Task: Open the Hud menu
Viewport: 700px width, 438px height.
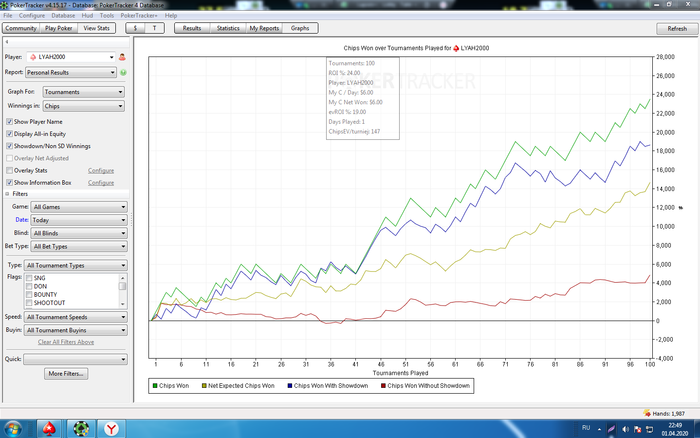Action: [x=89, y=16]
